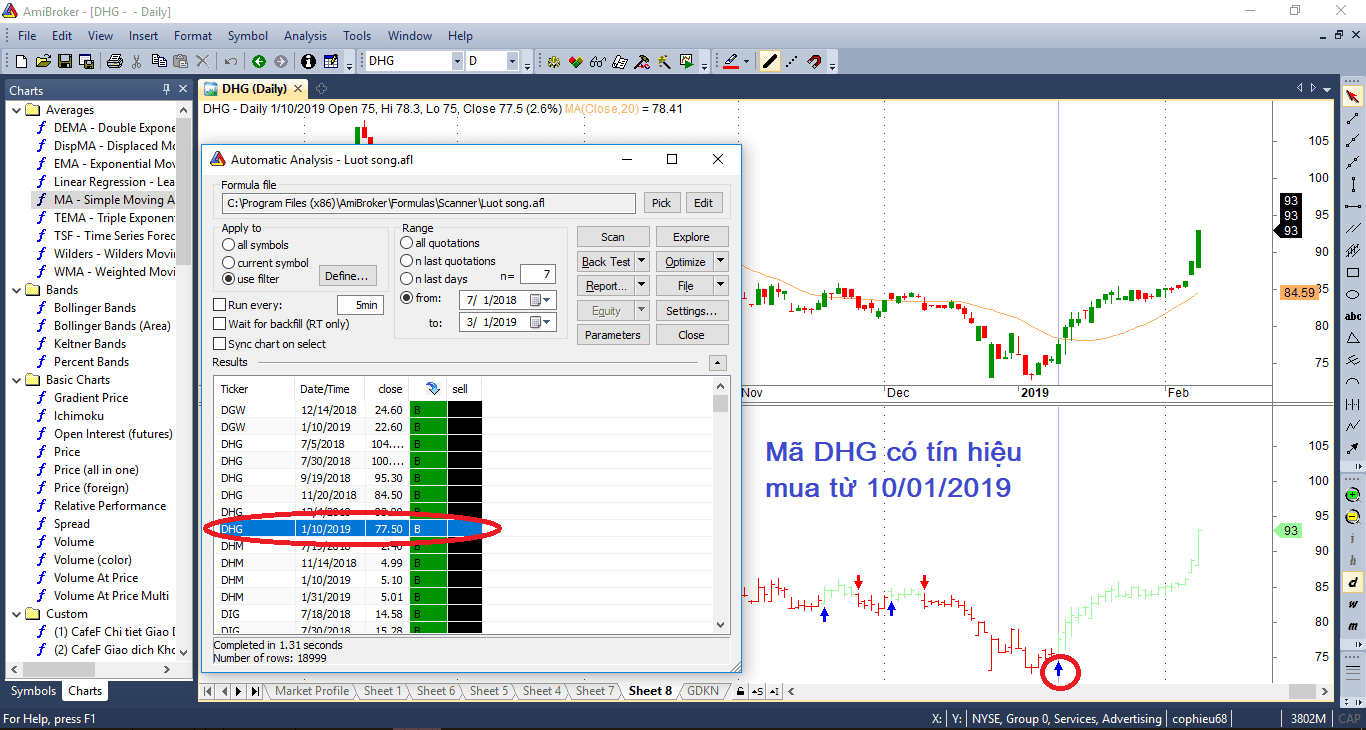Select the abc text drawing tool
The image size is (1366, 730).
click(1353, 316)
